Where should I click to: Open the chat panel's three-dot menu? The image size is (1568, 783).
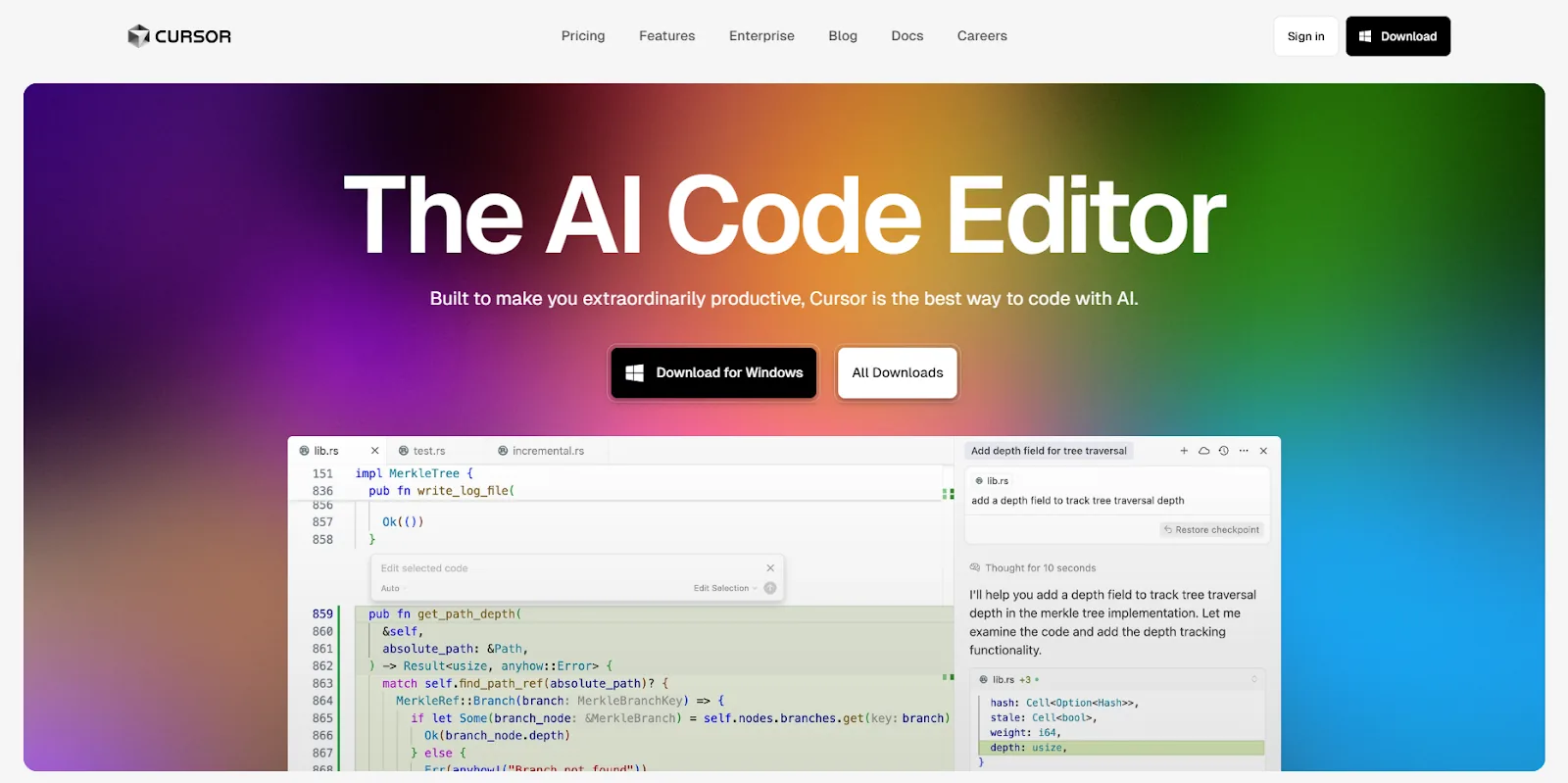point(1244,451)
